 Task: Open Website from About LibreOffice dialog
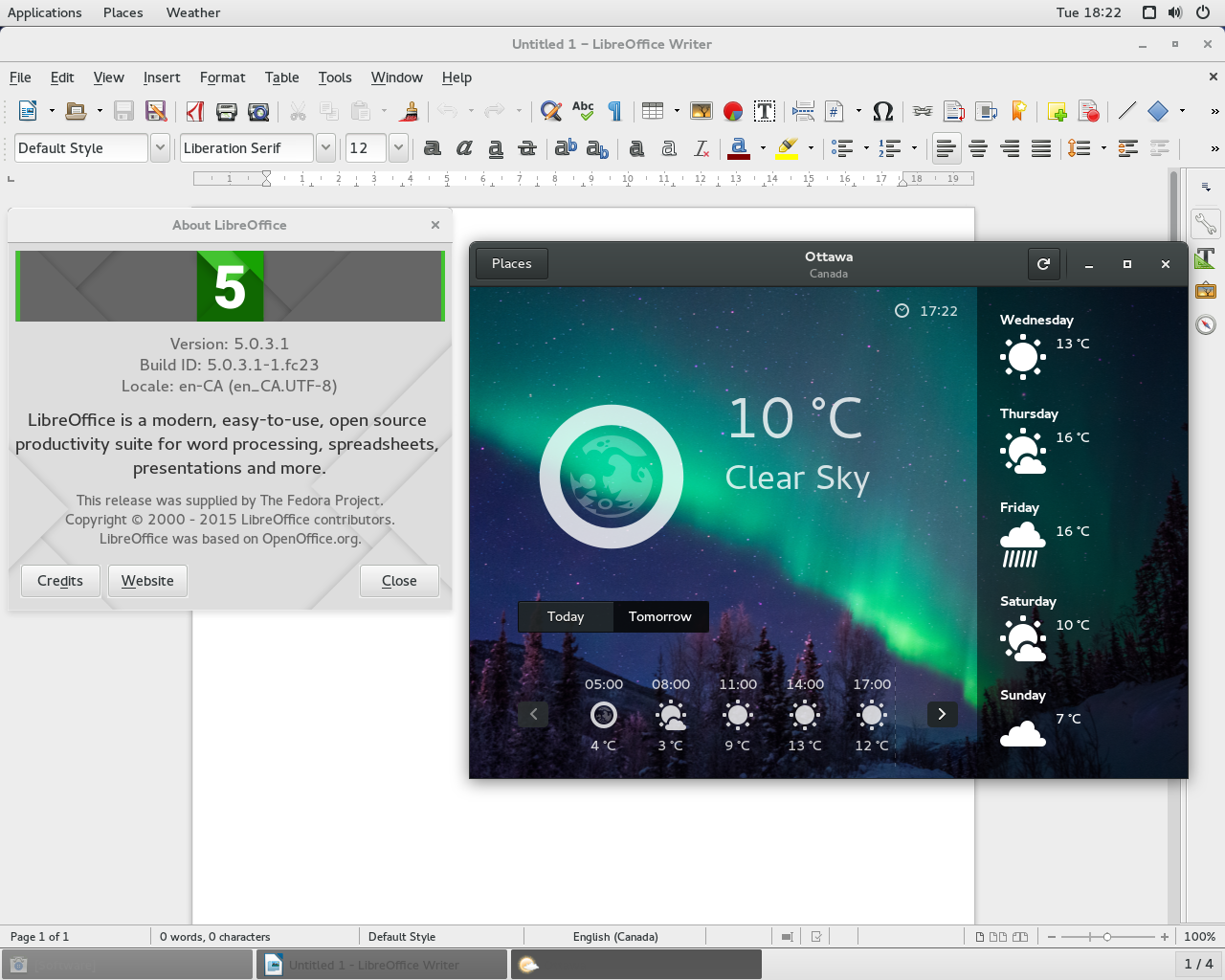[x=147, y=581]
